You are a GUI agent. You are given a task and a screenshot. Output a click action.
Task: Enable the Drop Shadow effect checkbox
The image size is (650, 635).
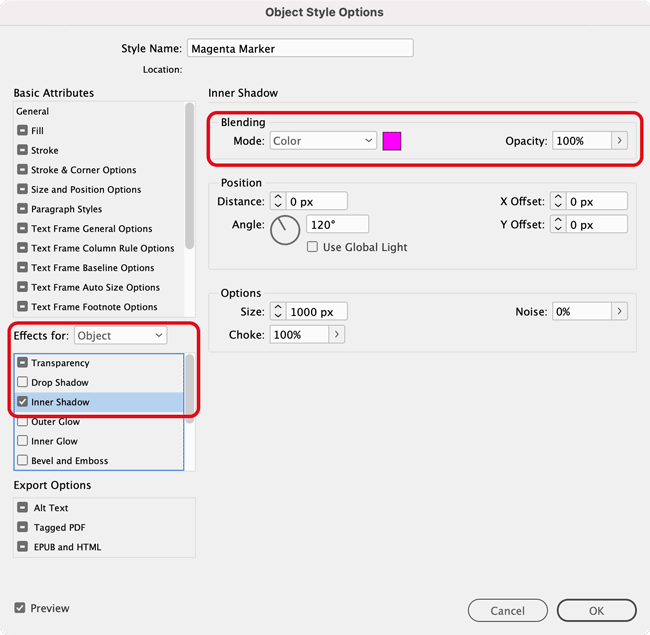pyautogui.click(x=22, y=382)
